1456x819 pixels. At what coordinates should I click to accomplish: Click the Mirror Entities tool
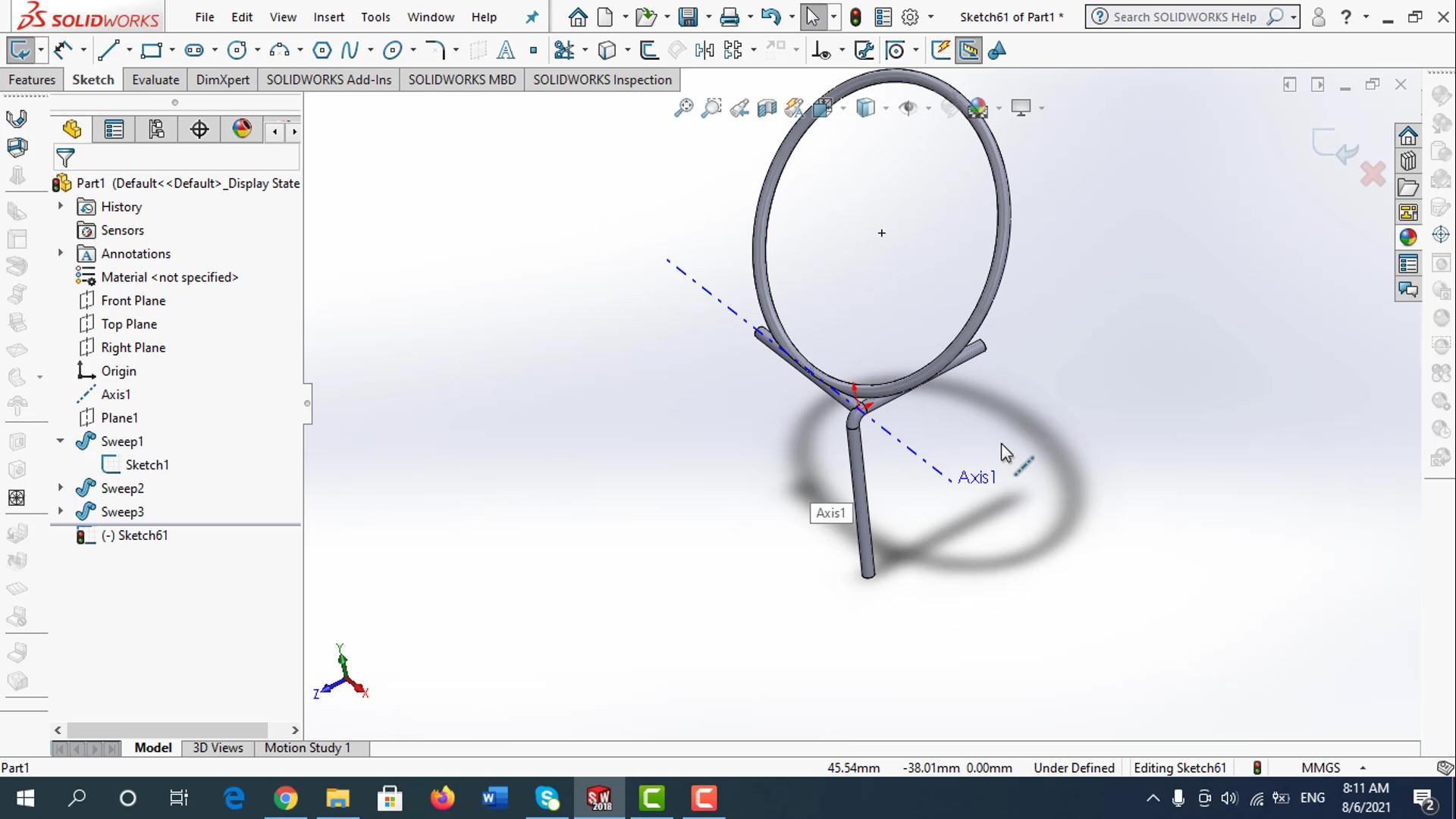pos(704,51)
